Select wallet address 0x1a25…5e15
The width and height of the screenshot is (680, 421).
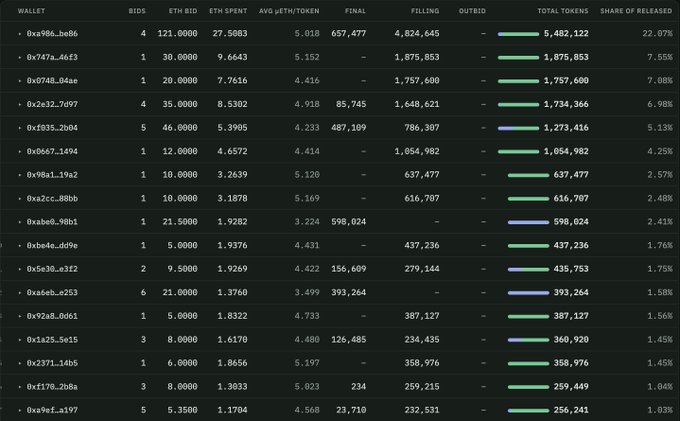52,339
